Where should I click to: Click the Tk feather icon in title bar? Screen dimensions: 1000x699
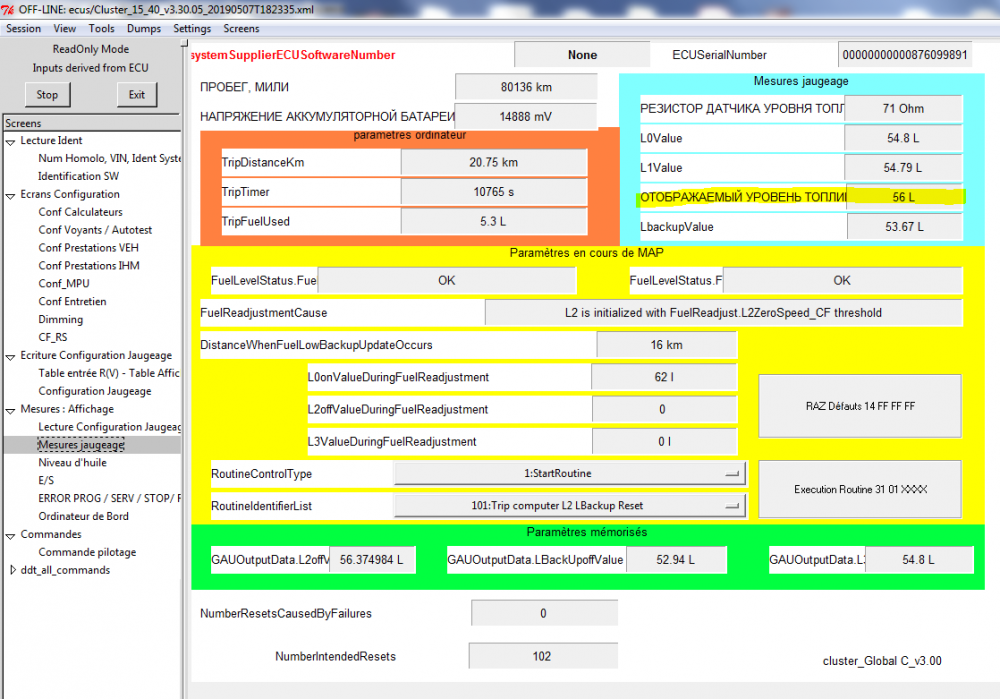pyautogui.click(x=8, y=10)
